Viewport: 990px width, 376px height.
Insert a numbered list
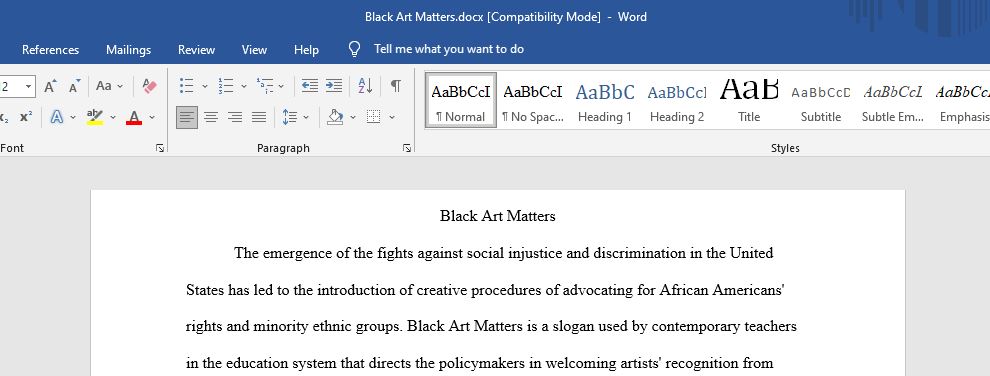pyautogui.click(x=225, y=86)
